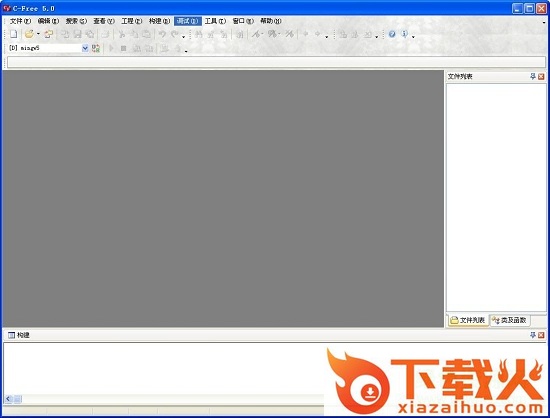Open the 编辑 (Edit) menu
The width and height of the screenshot is (550, 418).
click(x=48, y=21)
